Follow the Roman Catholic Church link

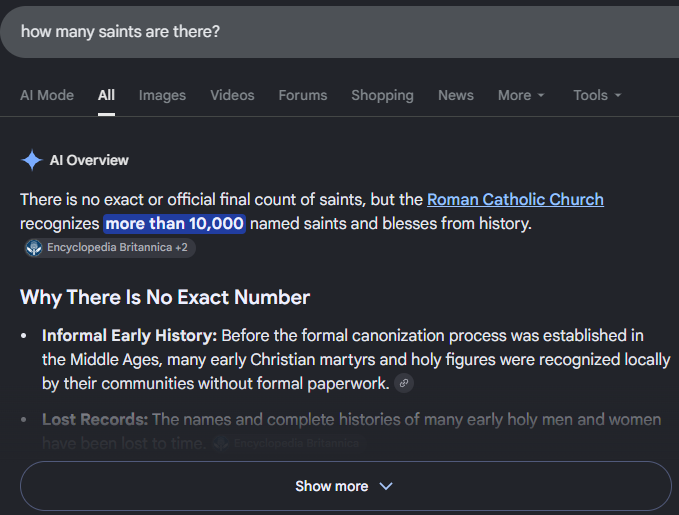click(x=515, y=200)
